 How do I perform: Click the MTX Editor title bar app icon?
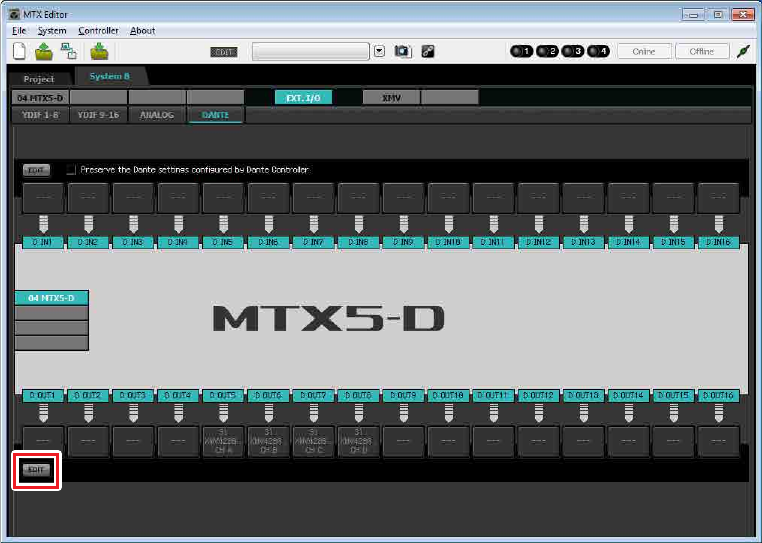pos(14,14)
